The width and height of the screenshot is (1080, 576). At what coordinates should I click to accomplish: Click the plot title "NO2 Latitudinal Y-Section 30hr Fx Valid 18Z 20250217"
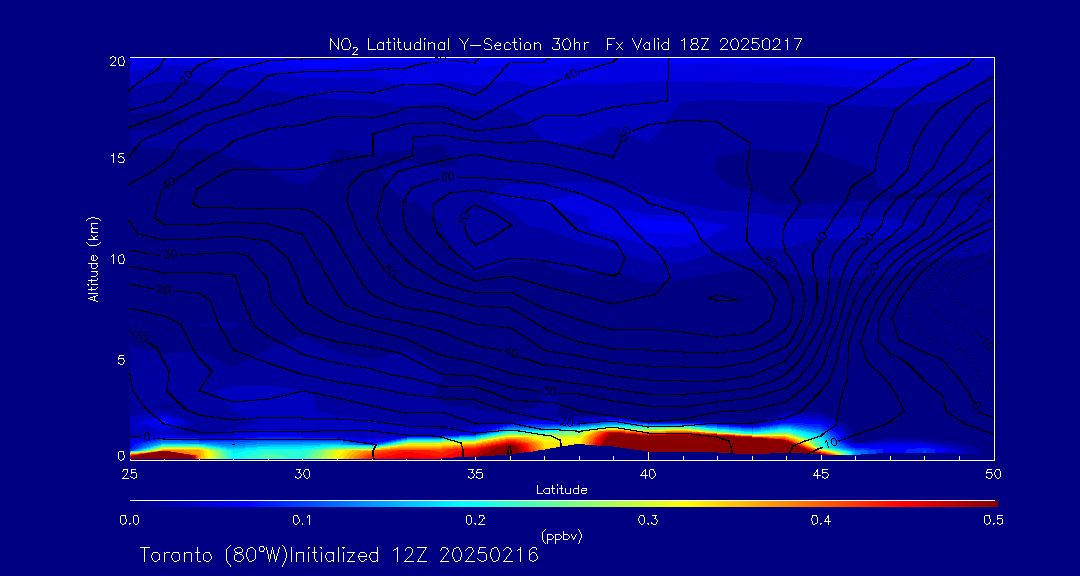point(565,45)
